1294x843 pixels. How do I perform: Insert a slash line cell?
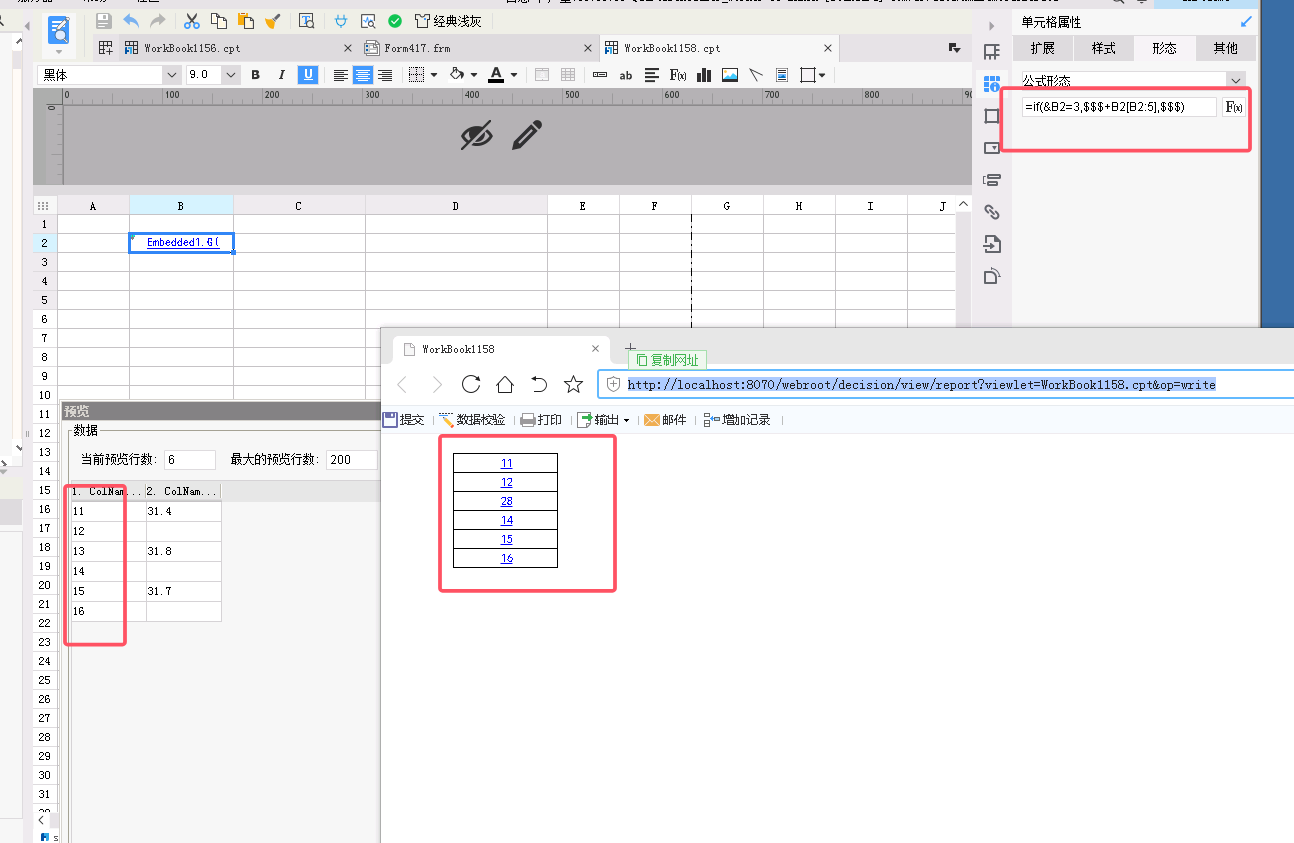coord(756,75)
